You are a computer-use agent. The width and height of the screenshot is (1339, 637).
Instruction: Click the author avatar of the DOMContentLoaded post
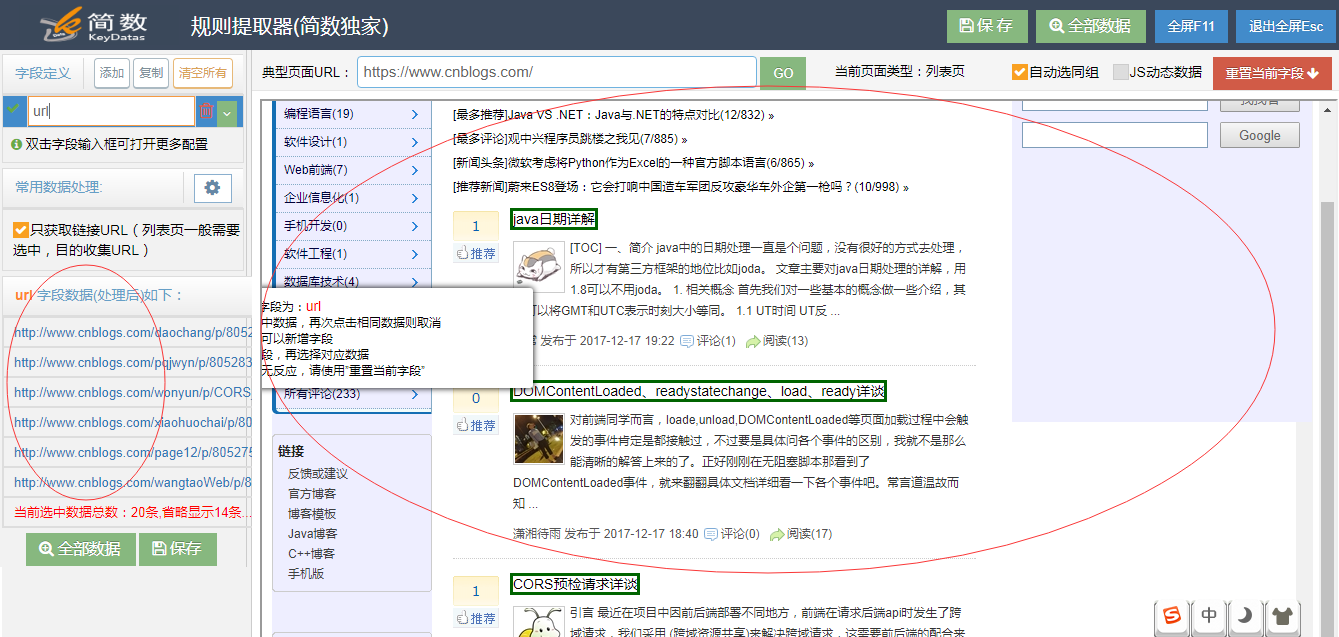click(x=539, y=439)
